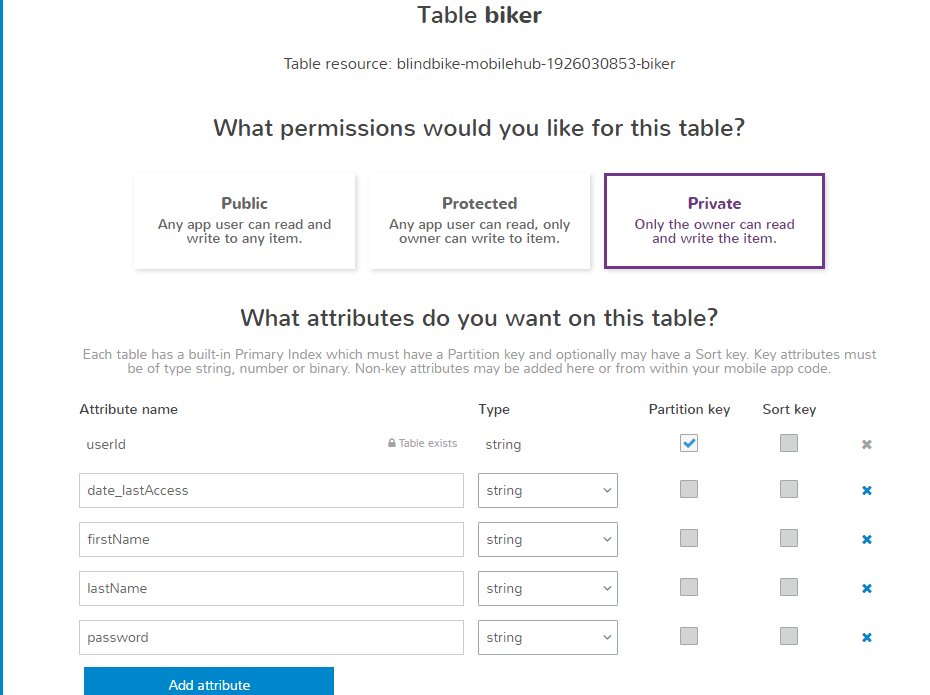Remove the date_lastAccess attribute row
The width and height of the screenshot is (930, 695).
coord(867,491)
